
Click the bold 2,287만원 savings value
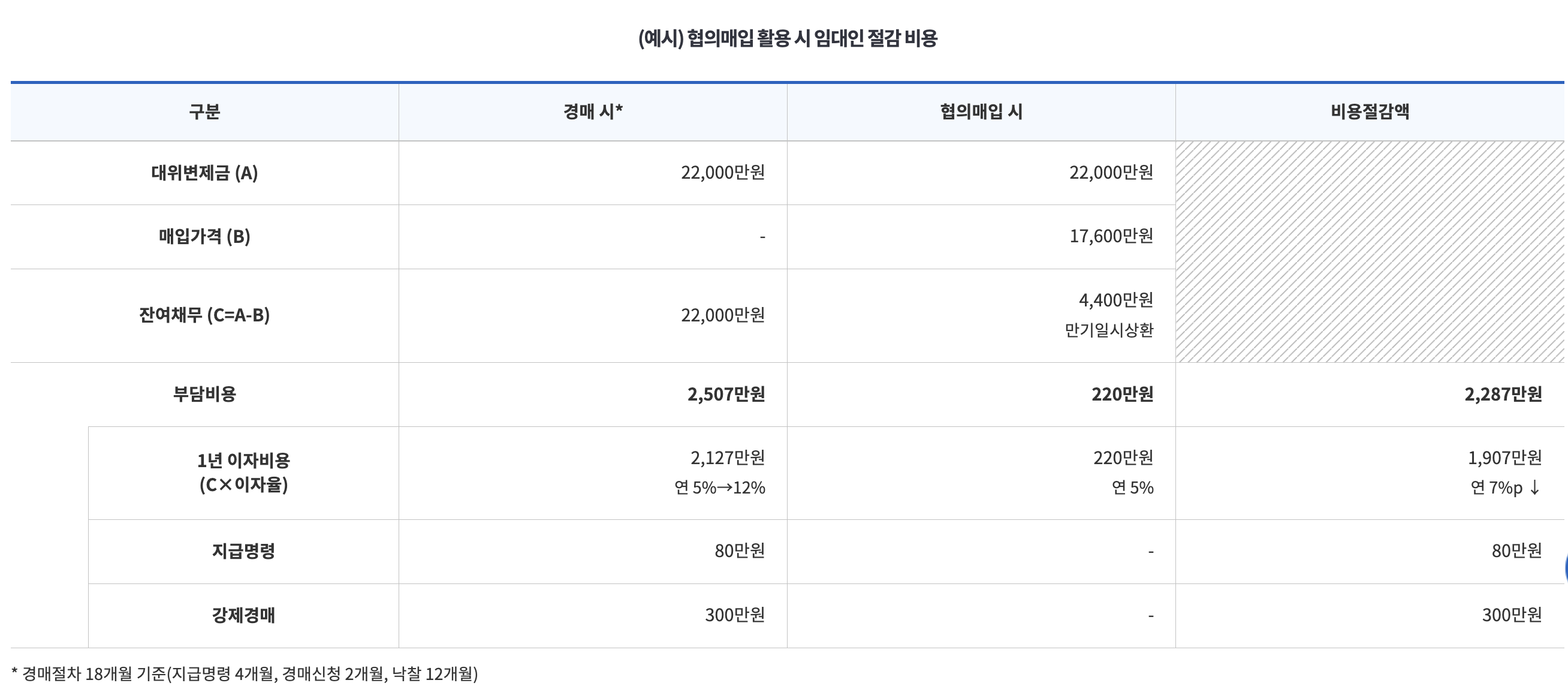tap(1503, 394)
